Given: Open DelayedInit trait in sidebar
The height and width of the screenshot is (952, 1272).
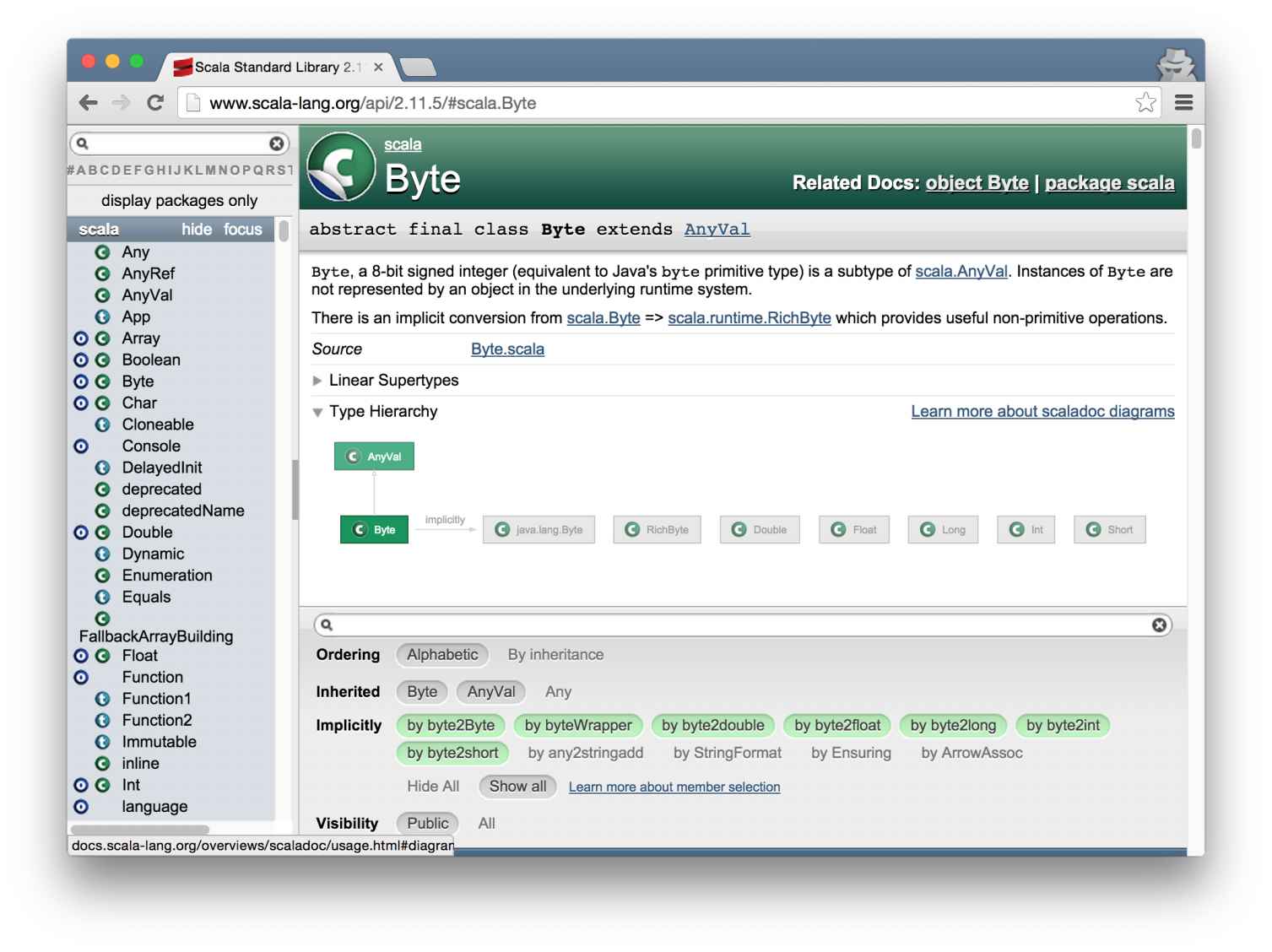Looking at the screenshot, I should coord(162,468).
